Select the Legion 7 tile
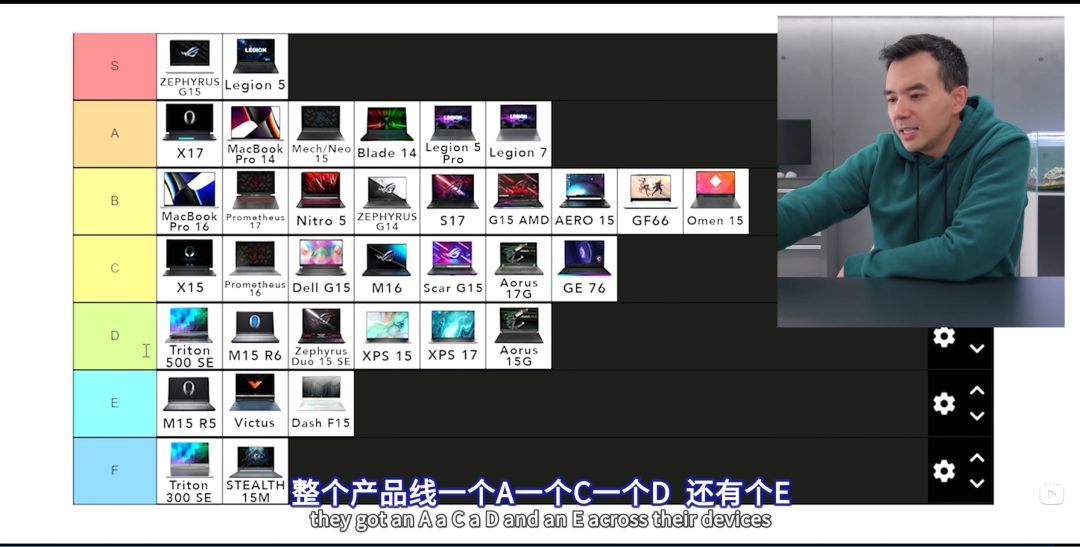The image size is (1080, 547). point(518,134)
